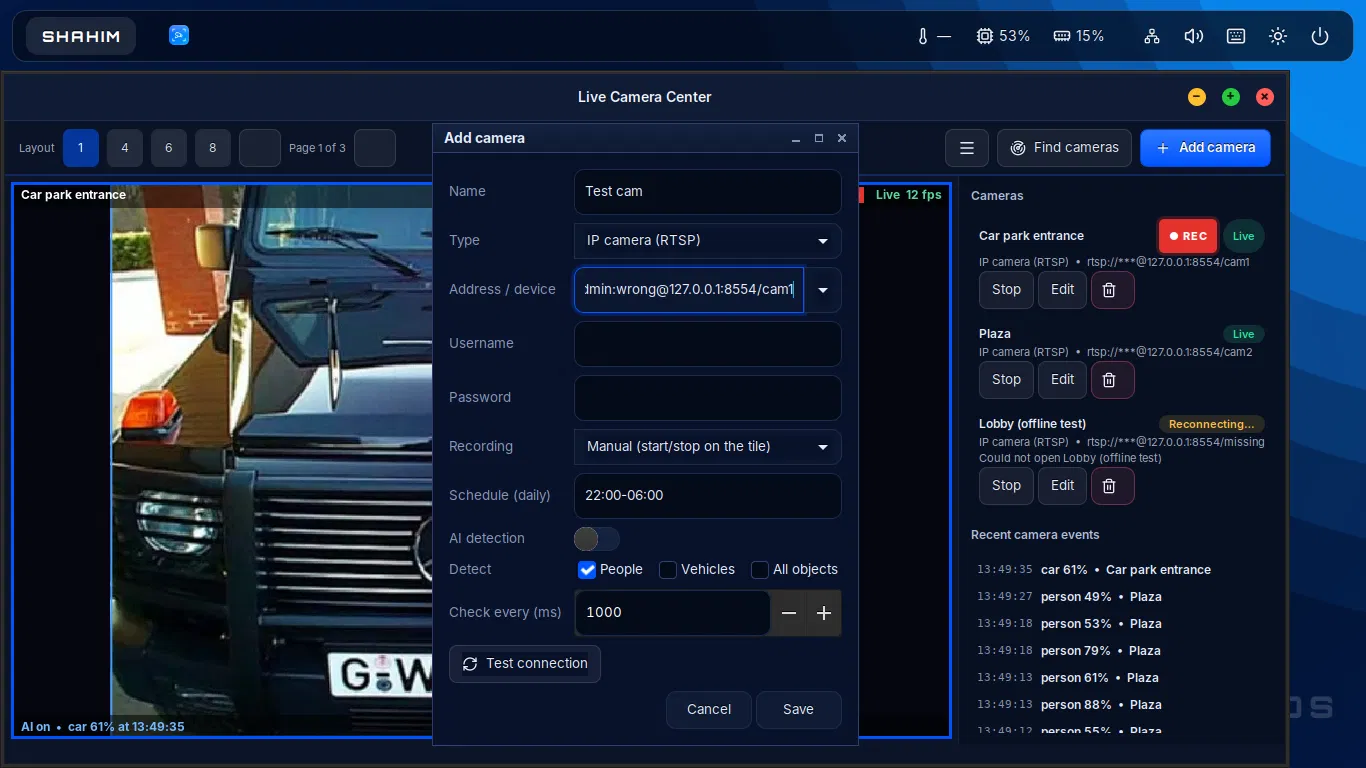1366x768 pixels.
Task: Close the Add camera dialog
Action: (842, 138)
